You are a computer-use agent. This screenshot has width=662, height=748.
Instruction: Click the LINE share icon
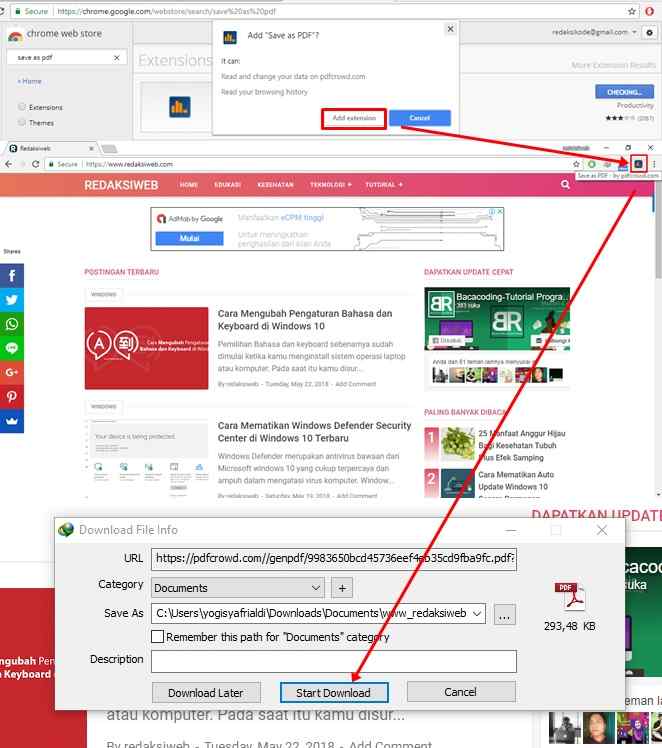pyautogui.click(x=11, y=348)
